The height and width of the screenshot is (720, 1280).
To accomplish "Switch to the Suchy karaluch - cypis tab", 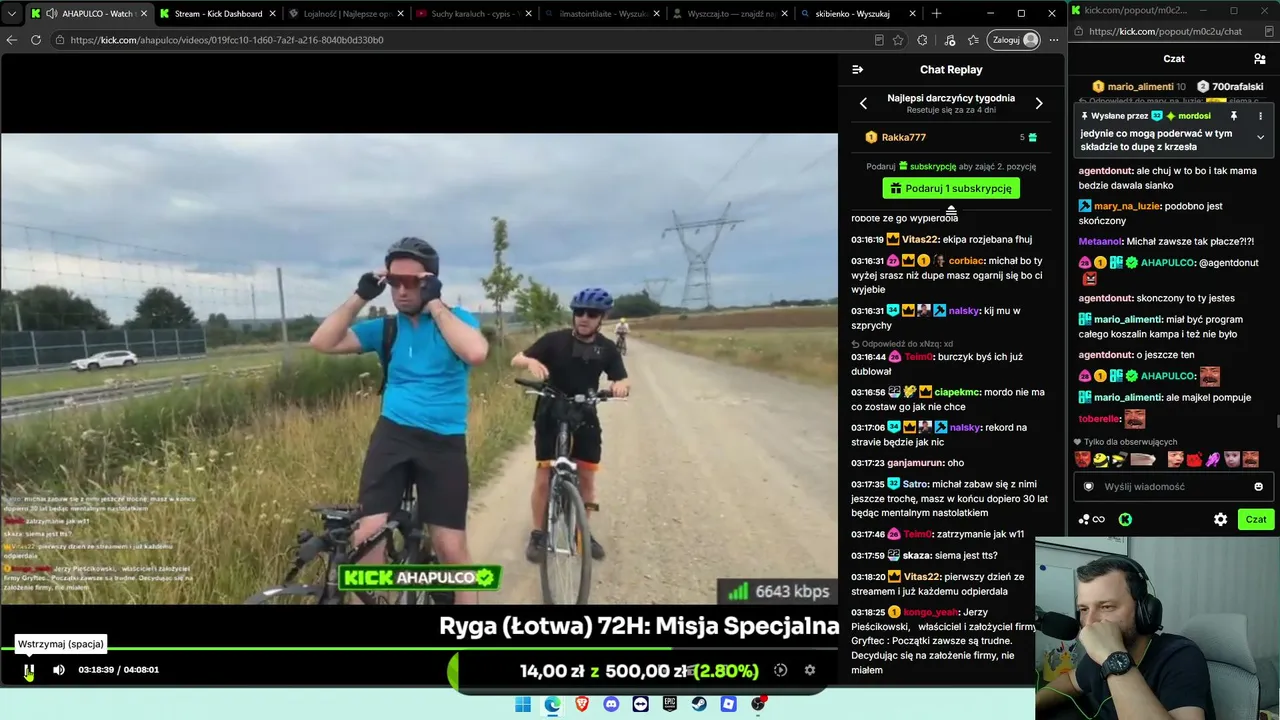I will 472,14.
